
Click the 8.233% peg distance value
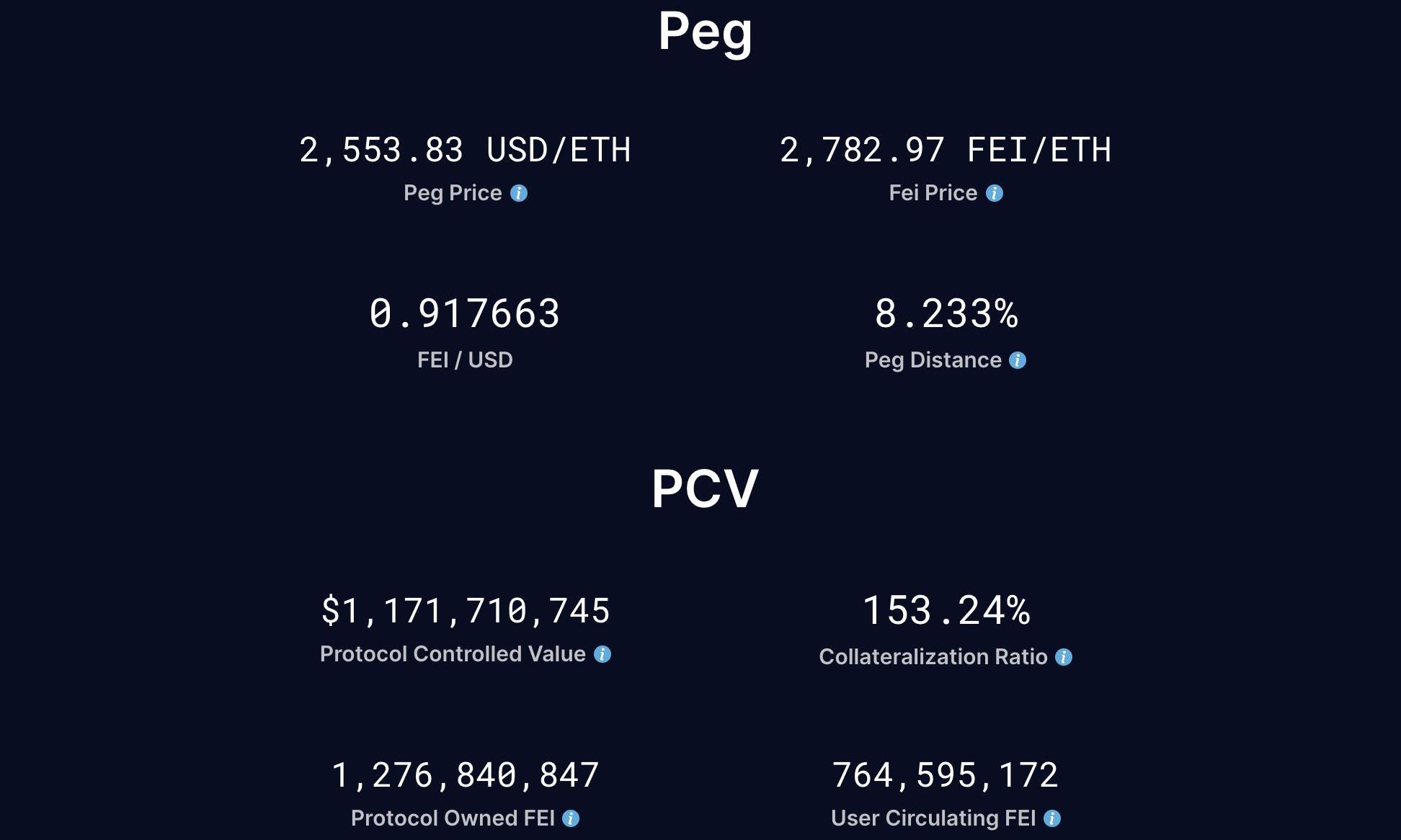946,314
